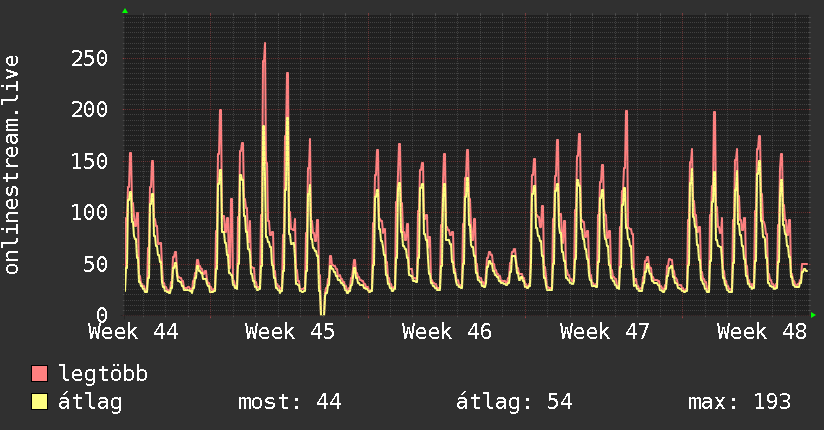Click the Week 45 axis label
Screen dimensions: 824x430
[290, 332]
